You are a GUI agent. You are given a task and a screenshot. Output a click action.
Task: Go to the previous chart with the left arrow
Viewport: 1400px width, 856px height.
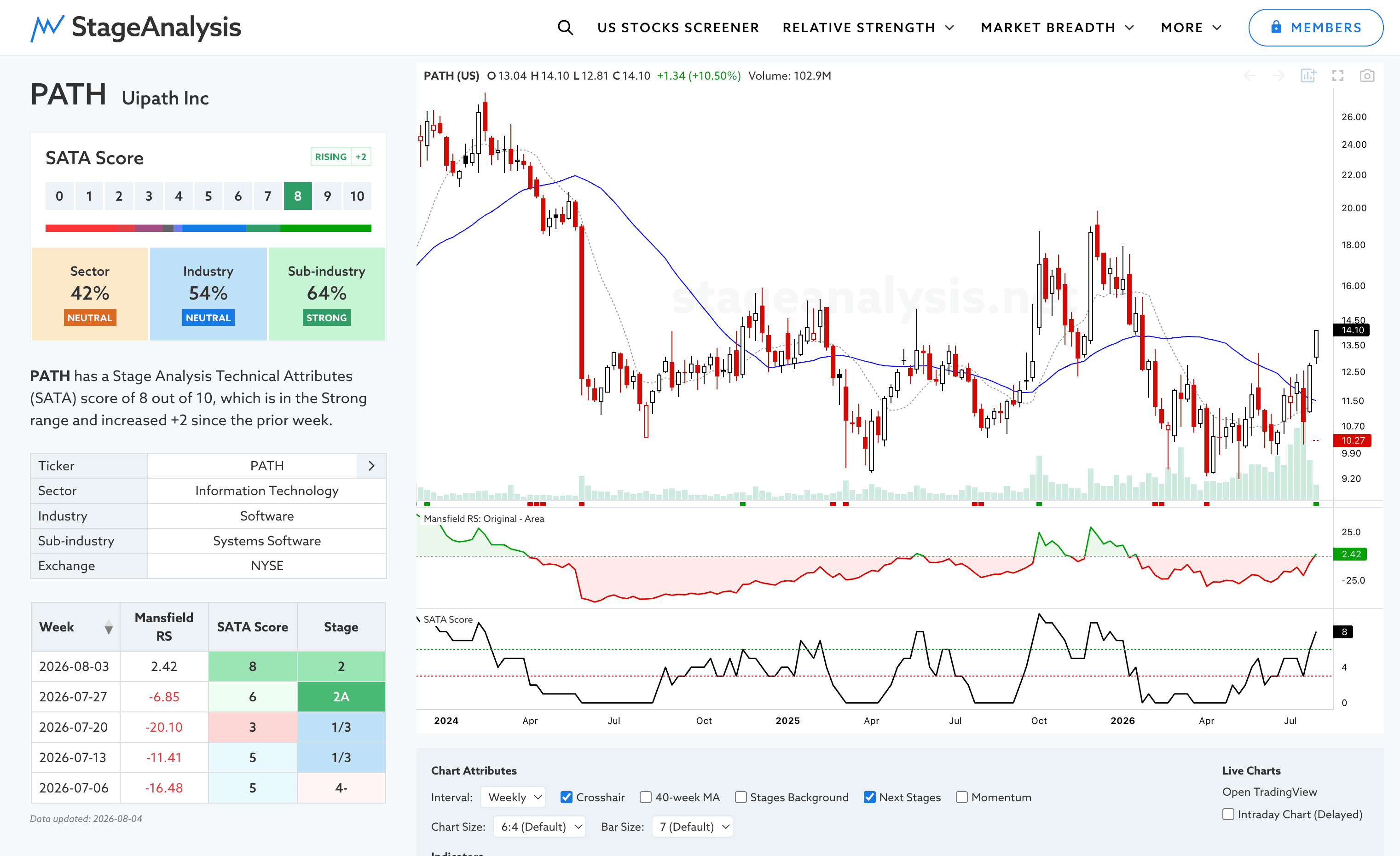coord(1250,75)
